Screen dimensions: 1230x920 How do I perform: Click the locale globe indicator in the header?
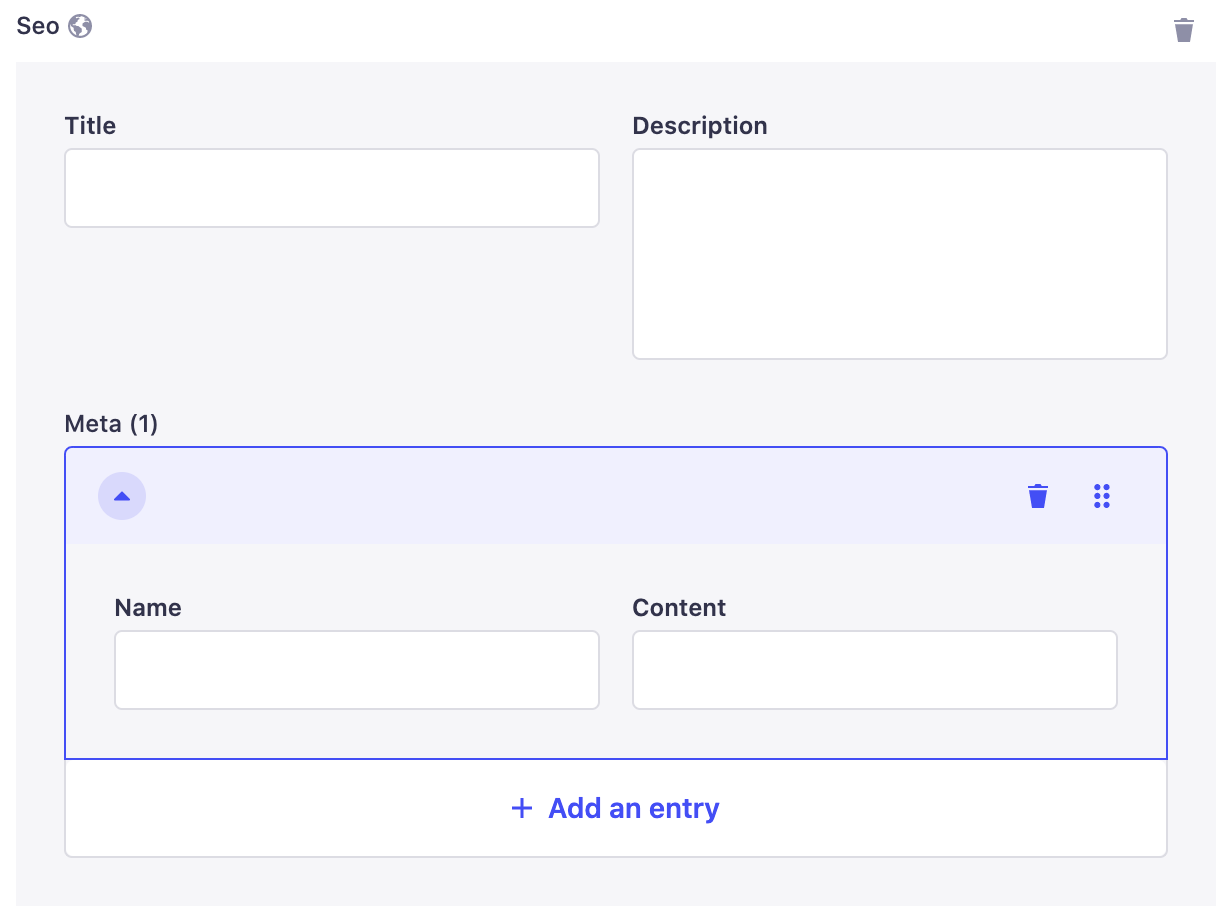(80, 26)
